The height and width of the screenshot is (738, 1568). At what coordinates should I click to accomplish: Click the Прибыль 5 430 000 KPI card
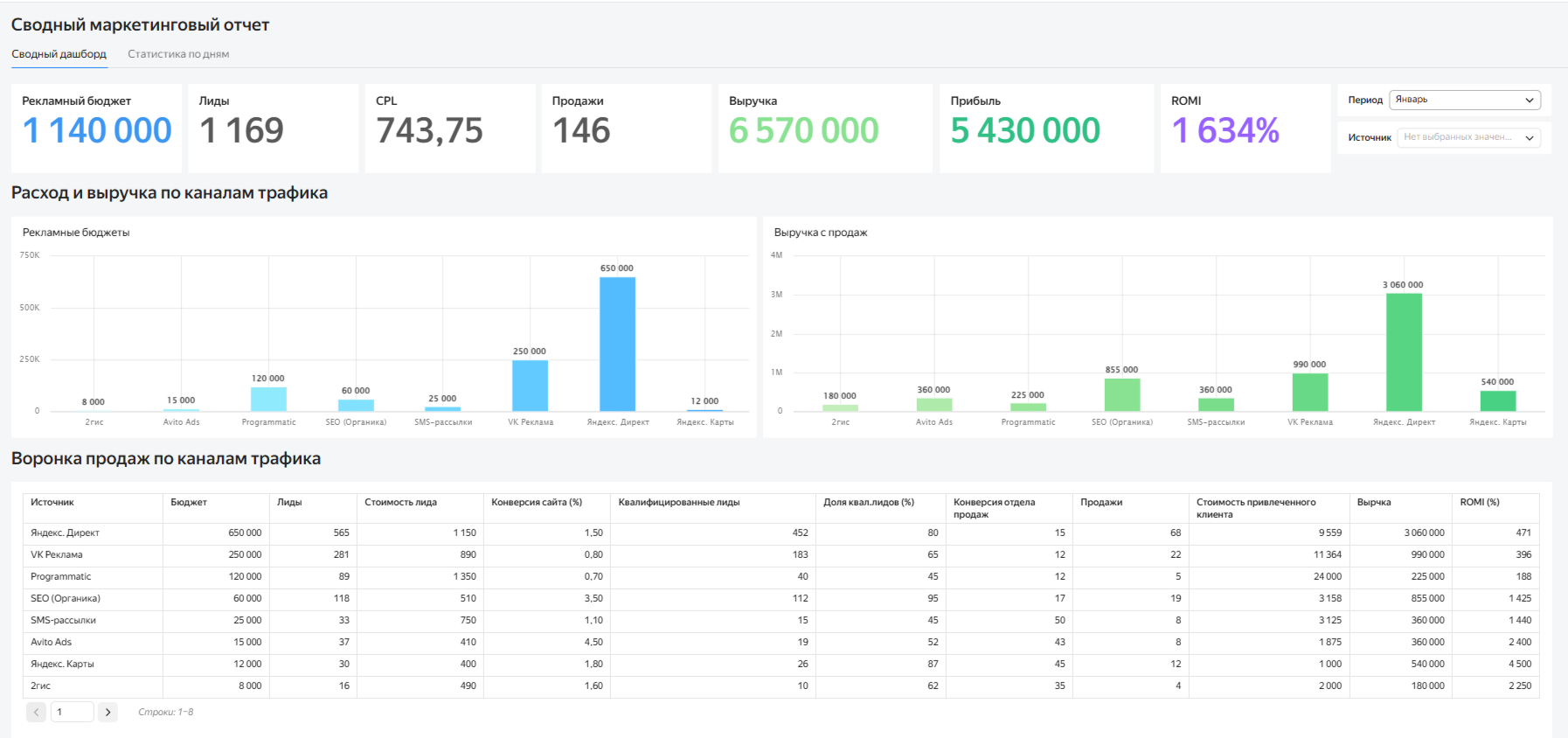click(x=1046, y=128)
